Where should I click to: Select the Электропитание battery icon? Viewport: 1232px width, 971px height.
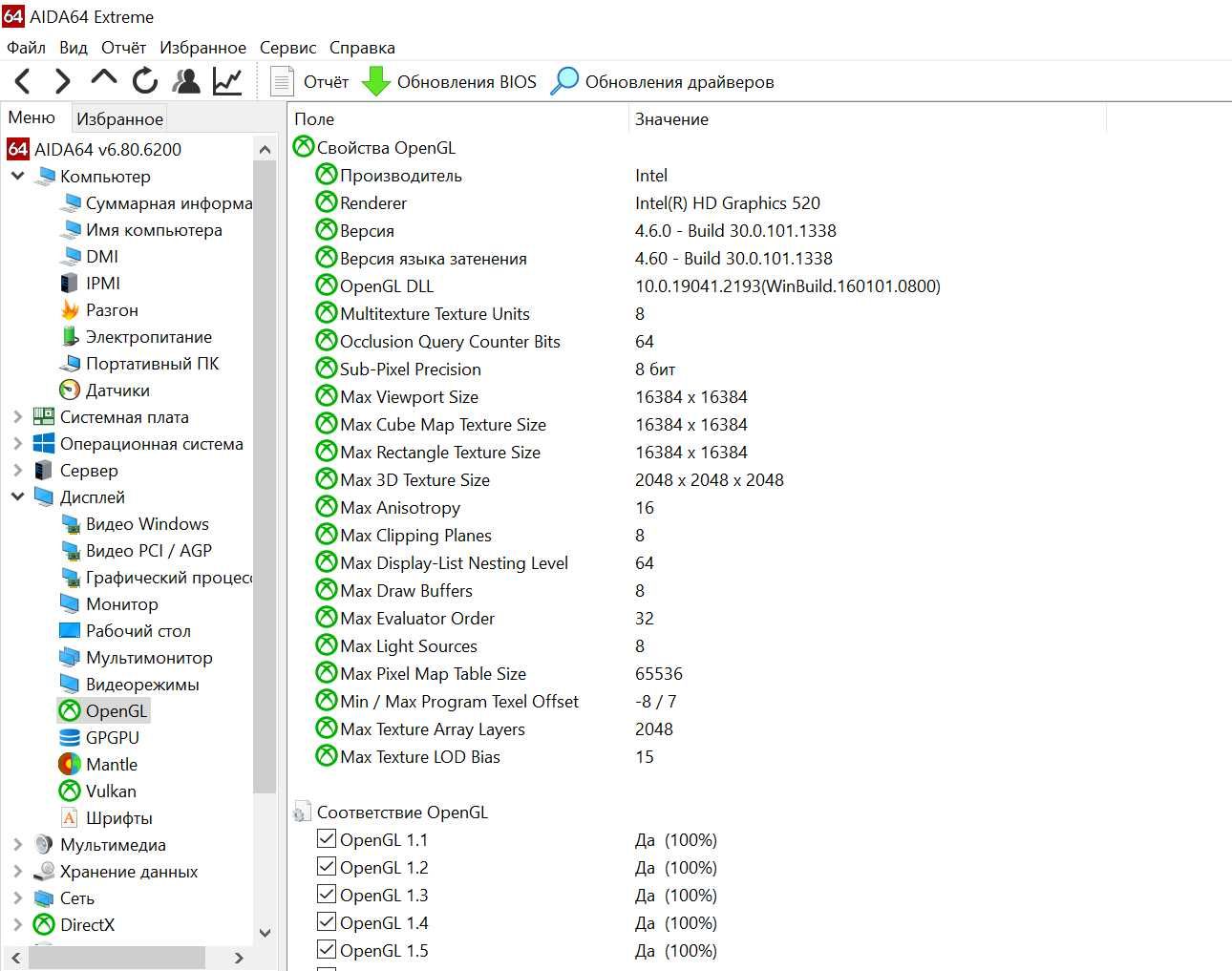coord(70,336)
